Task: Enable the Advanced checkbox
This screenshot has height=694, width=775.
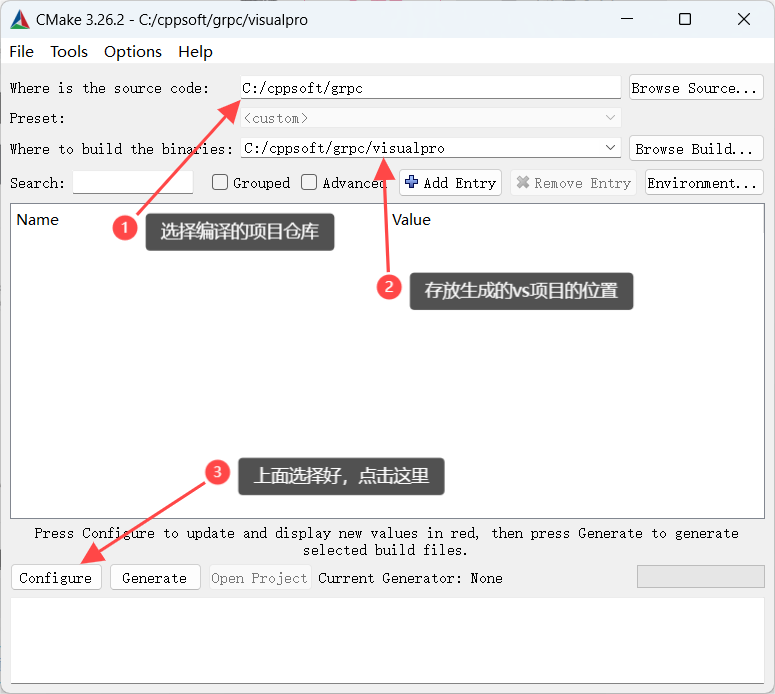Action: (309, 182)
